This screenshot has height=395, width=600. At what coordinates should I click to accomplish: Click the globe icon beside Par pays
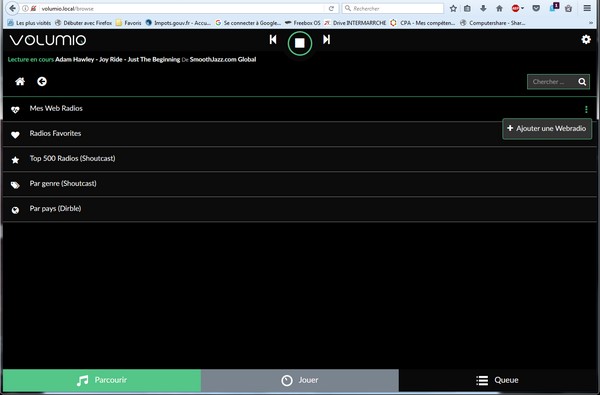point(15,210)
